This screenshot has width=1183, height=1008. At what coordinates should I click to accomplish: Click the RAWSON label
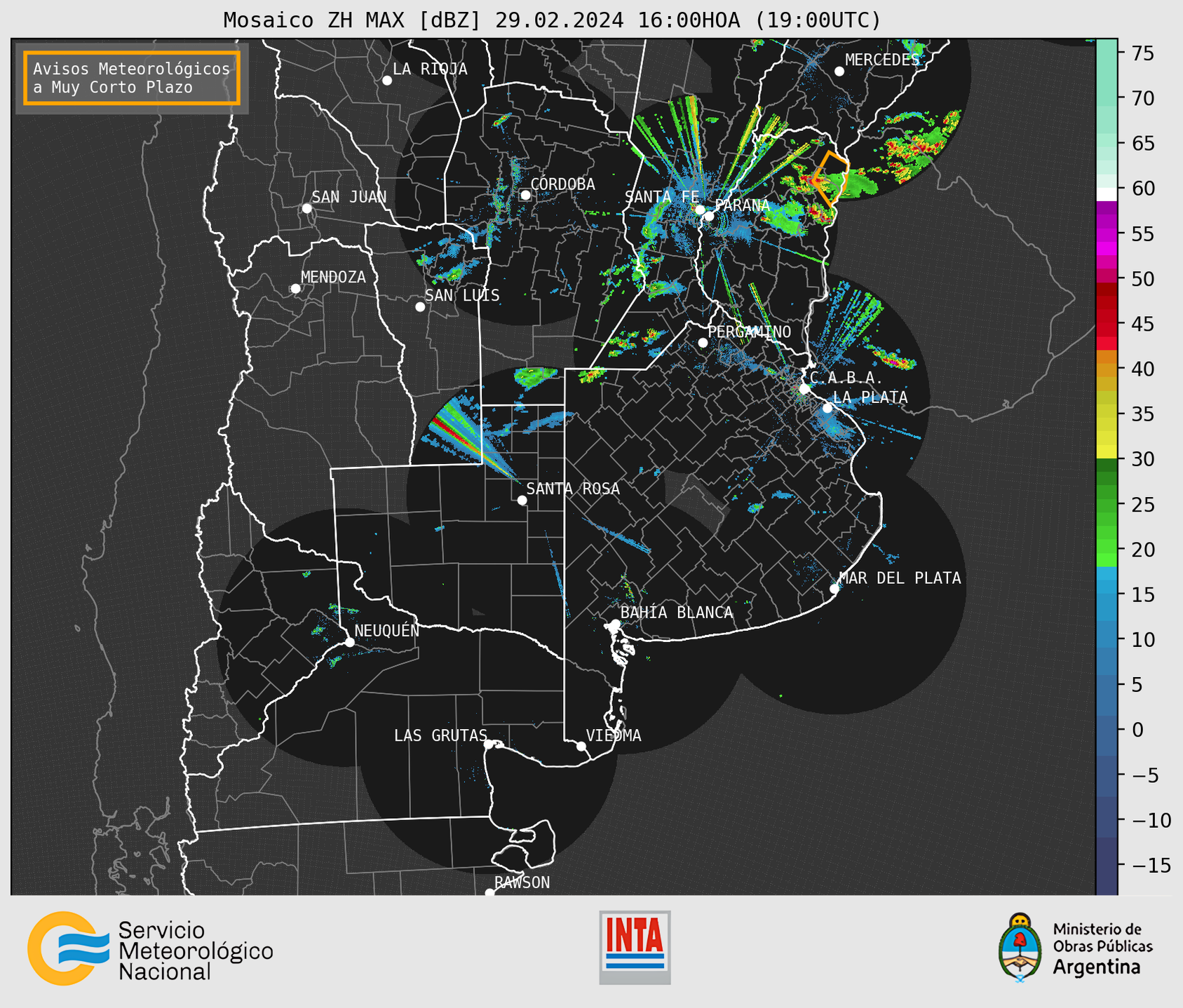click(522, 883)
